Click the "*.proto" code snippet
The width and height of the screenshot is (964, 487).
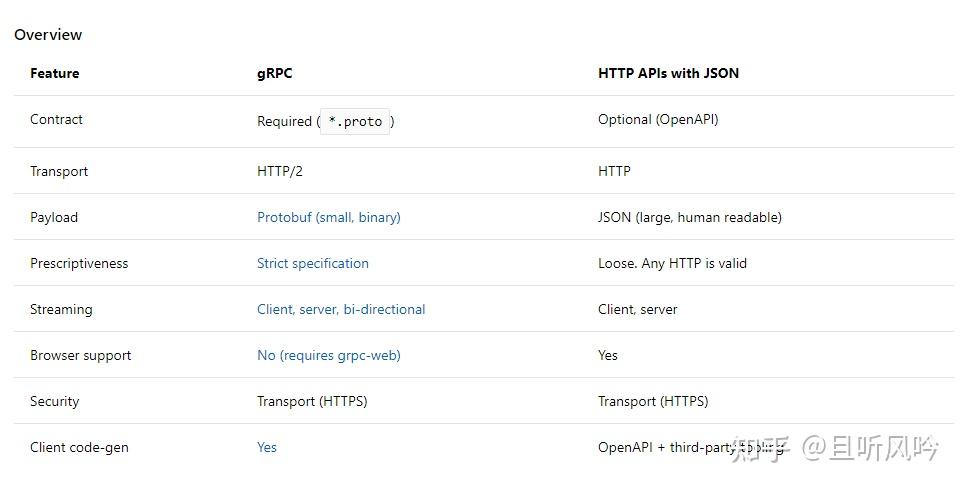point(355,122)
